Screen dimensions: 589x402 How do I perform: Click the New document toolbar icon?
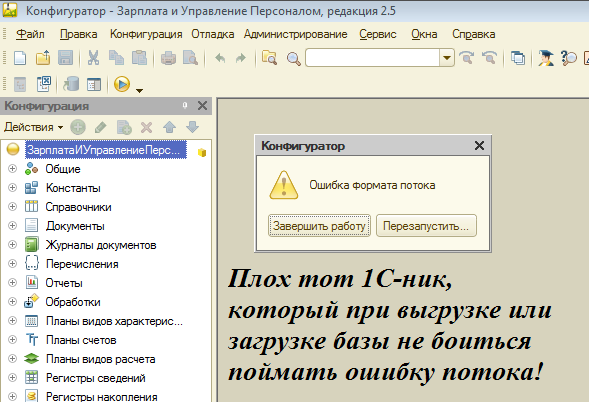pos(20,58)
